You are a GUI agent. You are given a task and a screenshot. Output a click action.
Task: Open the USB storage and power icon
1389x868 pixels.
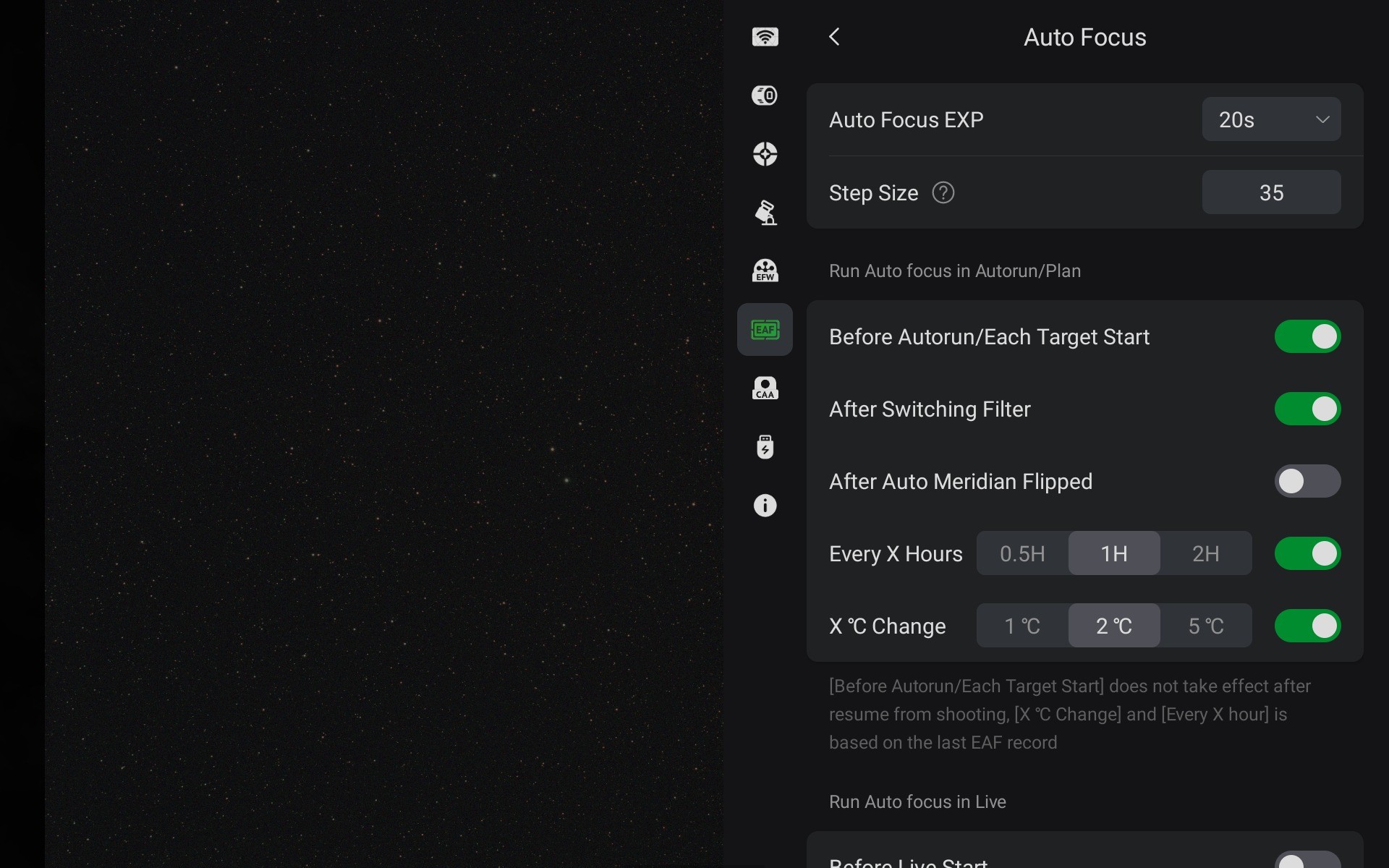765,447
